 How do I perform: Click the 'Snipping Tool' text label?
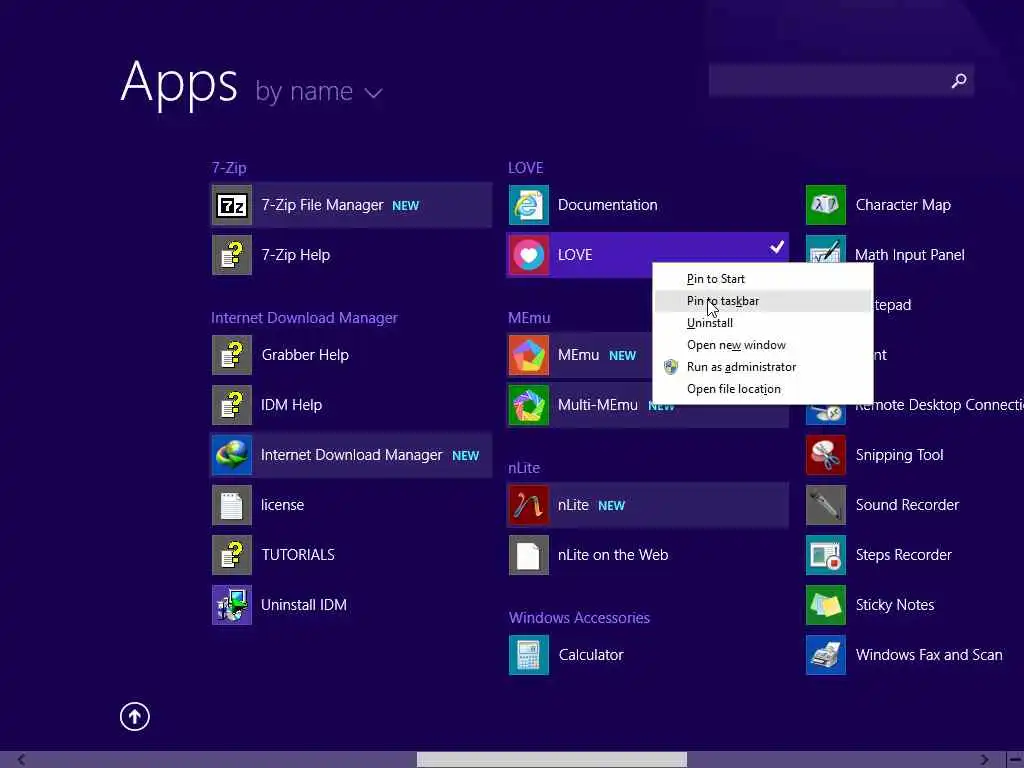899,455
